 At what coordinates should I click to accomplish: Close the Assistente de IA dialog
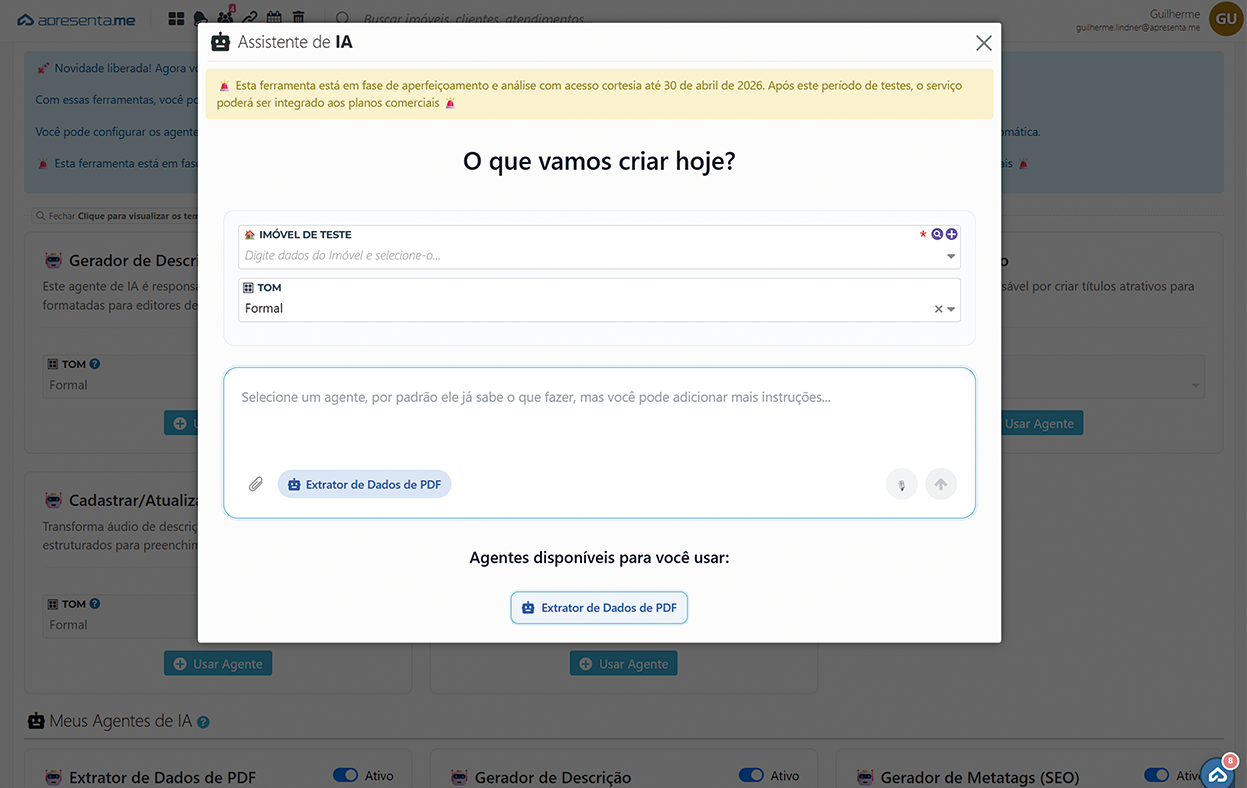click(983, 43)
